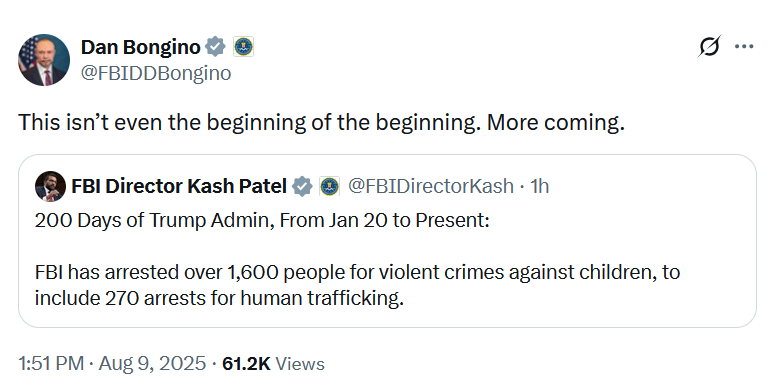
Task: Click the Dan Bongino display name
Action: pyautogui.click(x=140, y=47)
